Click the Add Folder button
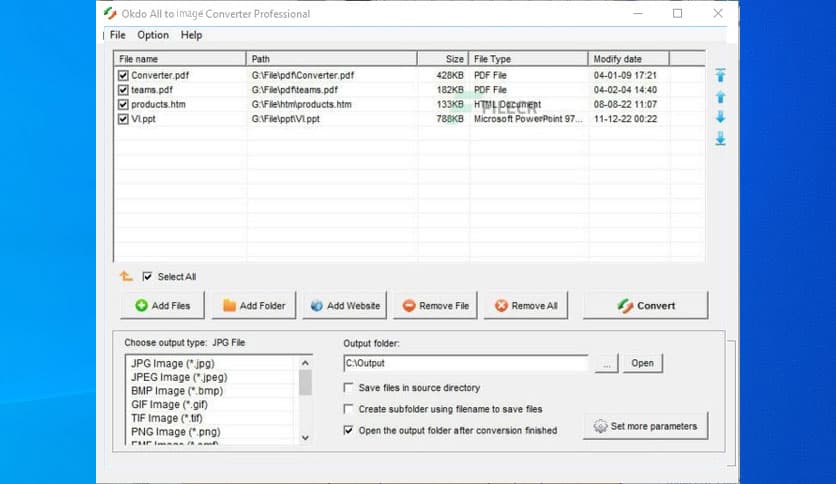836x484 pixels. (x=254, y=305)
